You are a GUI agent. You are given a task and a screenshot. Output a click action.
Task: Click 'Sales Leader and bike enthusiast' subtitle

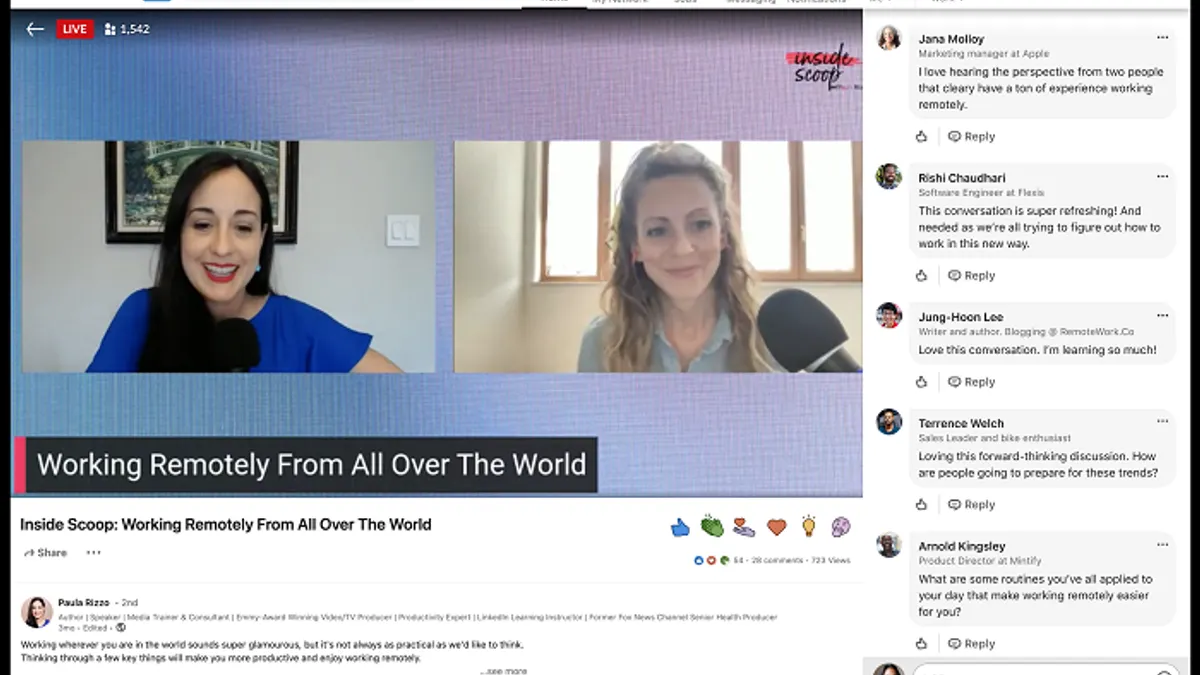[x=995, y=438]
